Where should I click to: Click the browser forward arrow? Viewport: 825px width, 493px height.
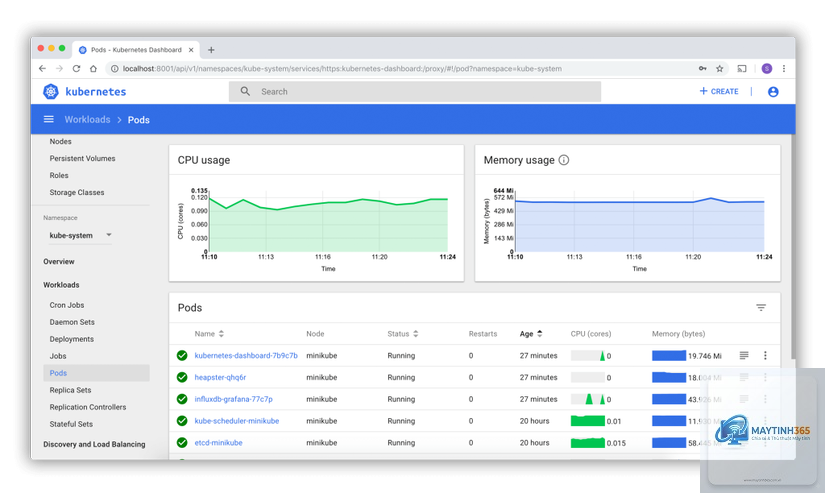59,68
